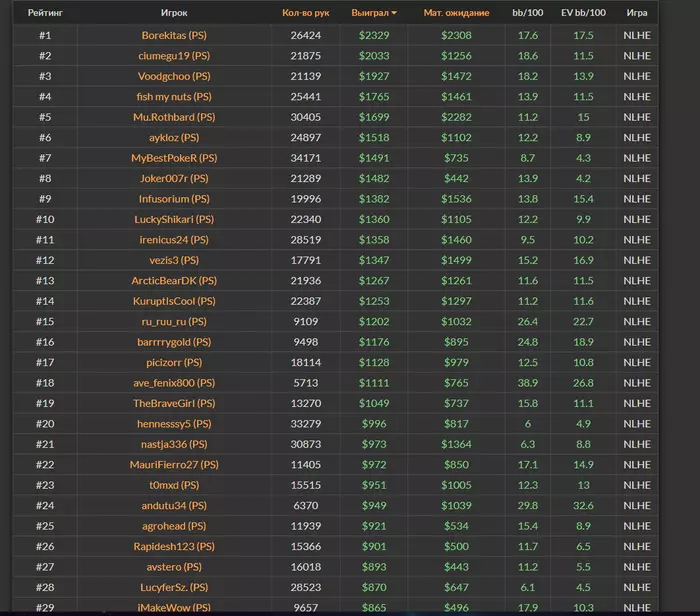Select rank cell #28
Image resolution: width=700 pixels, height=616 pixels.
45,587
